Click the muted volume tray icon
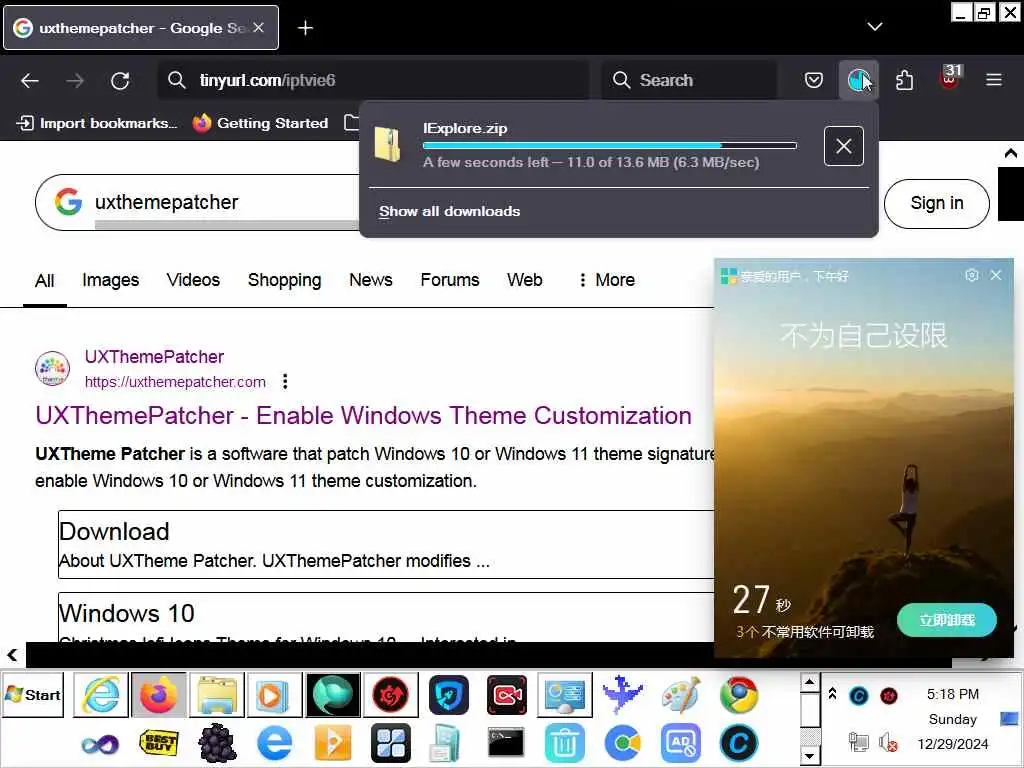 point(888,743)
